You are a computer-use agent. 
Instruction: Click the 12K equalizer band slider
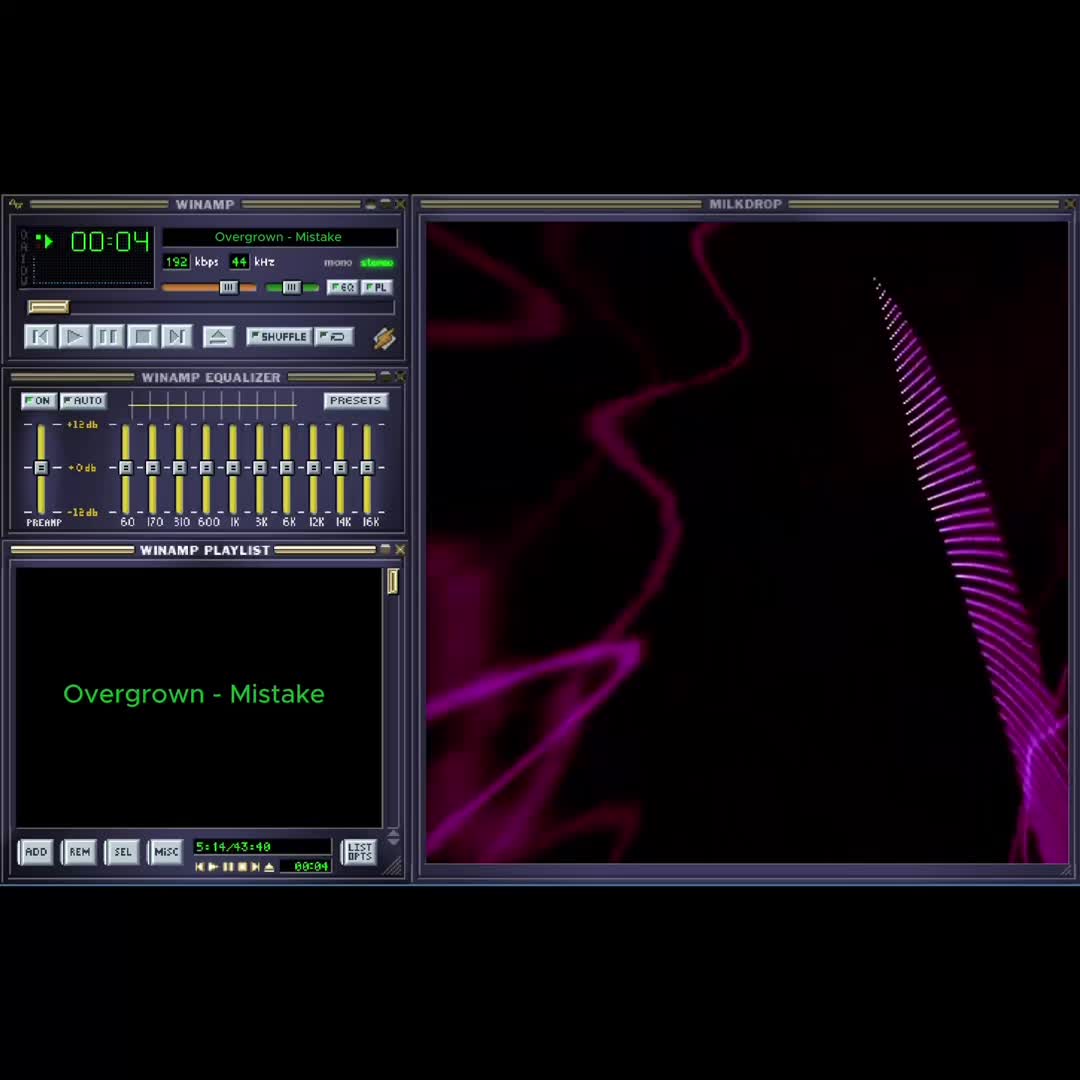[x=314, y=468]
